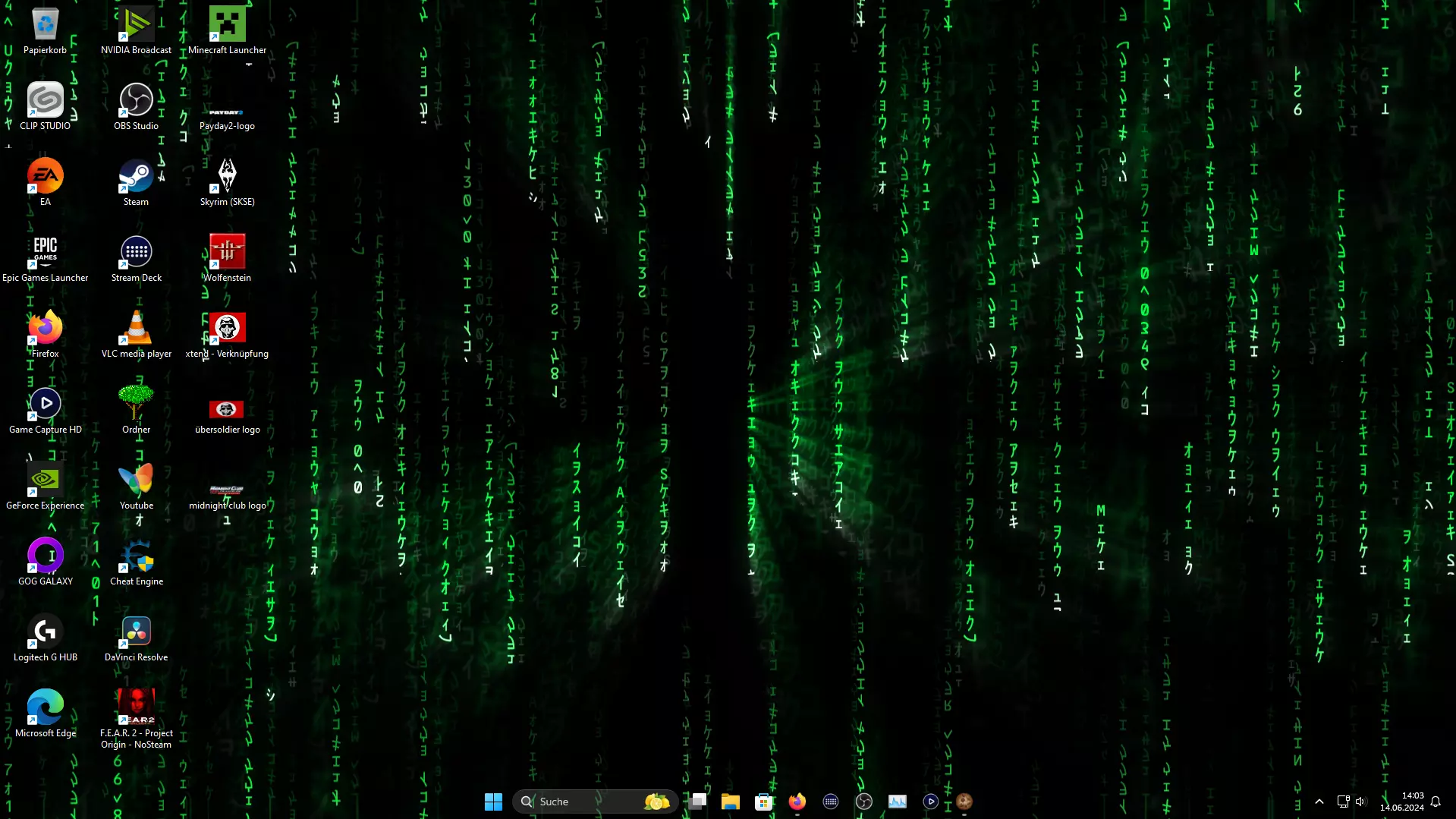Click the lemon search highlight icon
This screenshot has height=819, width=1456.
(657, 802)
